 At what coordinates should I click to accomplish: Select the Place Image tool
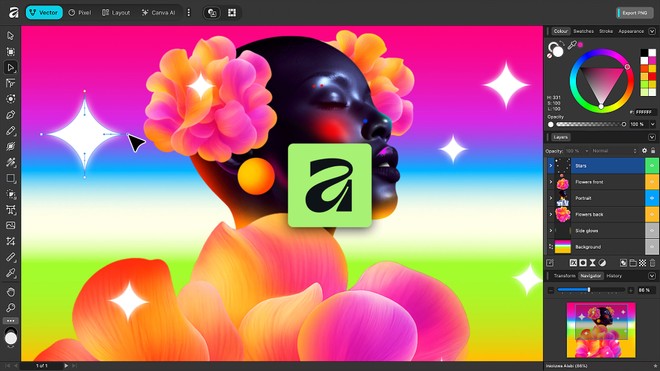11,225
